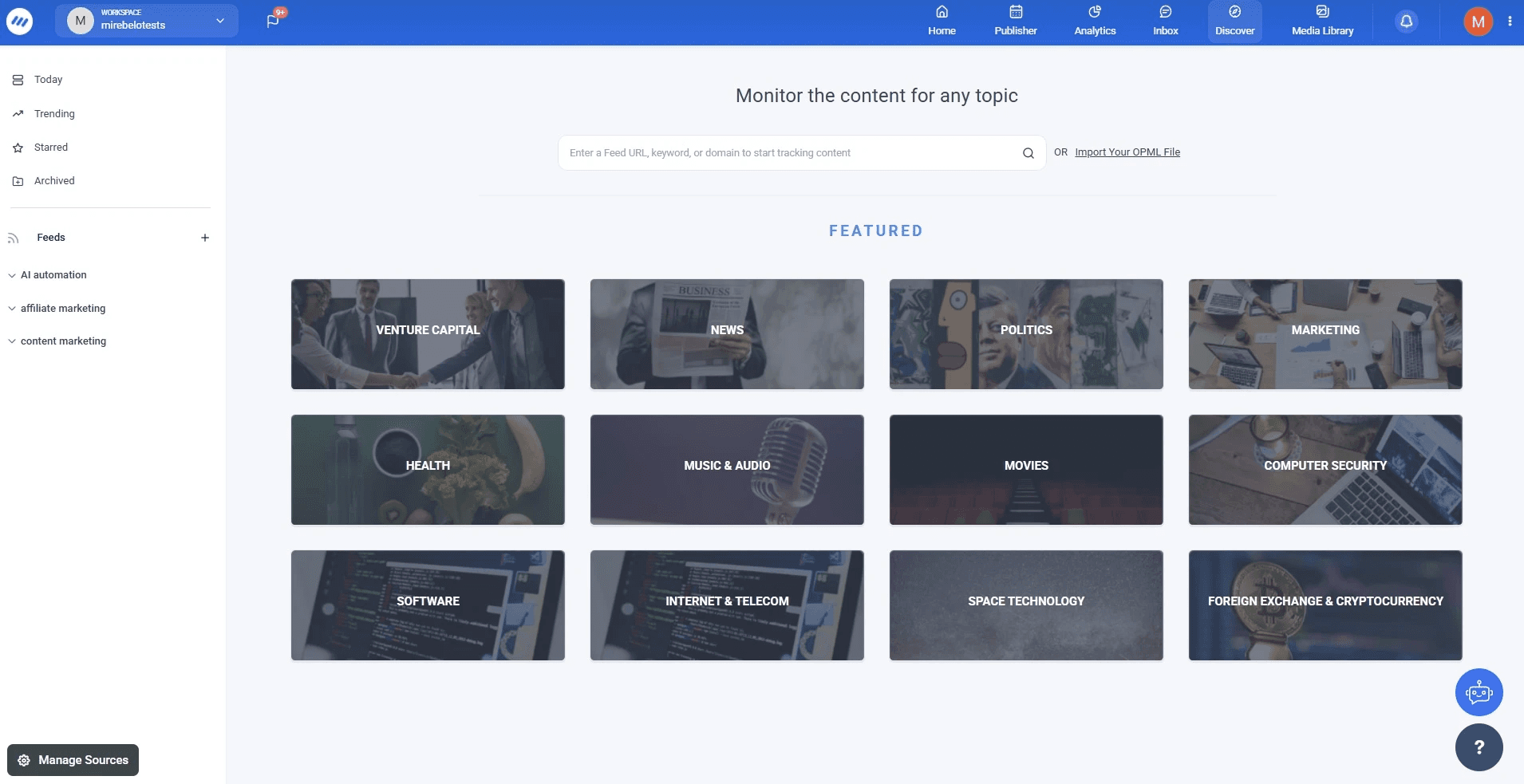Collapse the AI automation section

tap(11, 274)
